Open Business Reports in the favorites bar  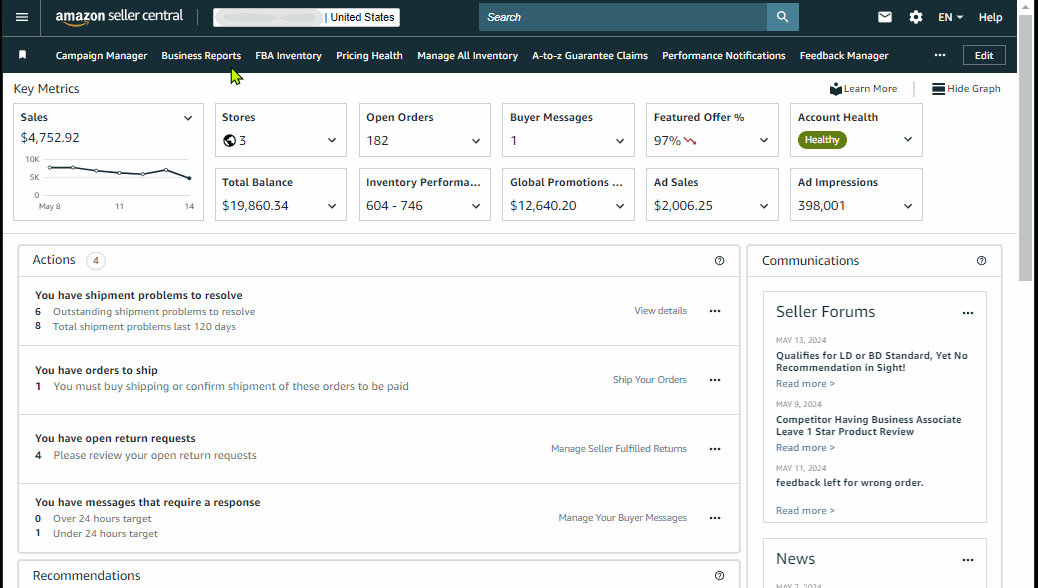click(x=201, y=56)
